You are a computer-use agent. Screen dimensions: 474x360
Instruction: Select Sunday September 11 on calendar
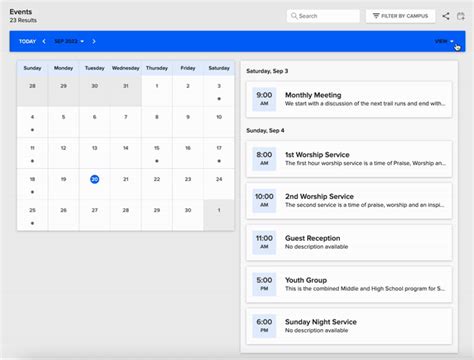pos(32,153)
